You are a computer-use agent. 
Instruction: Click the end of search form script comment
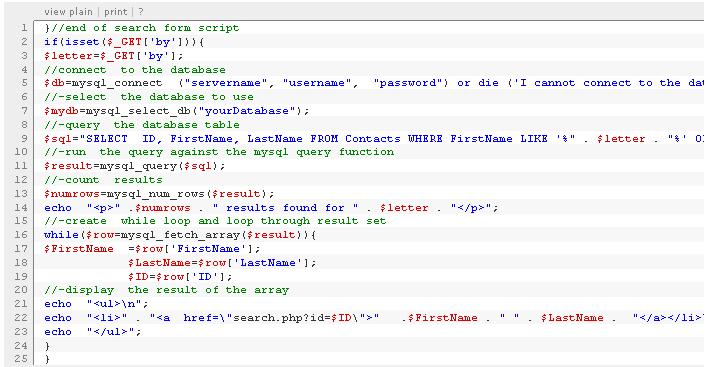click(142, 28)
